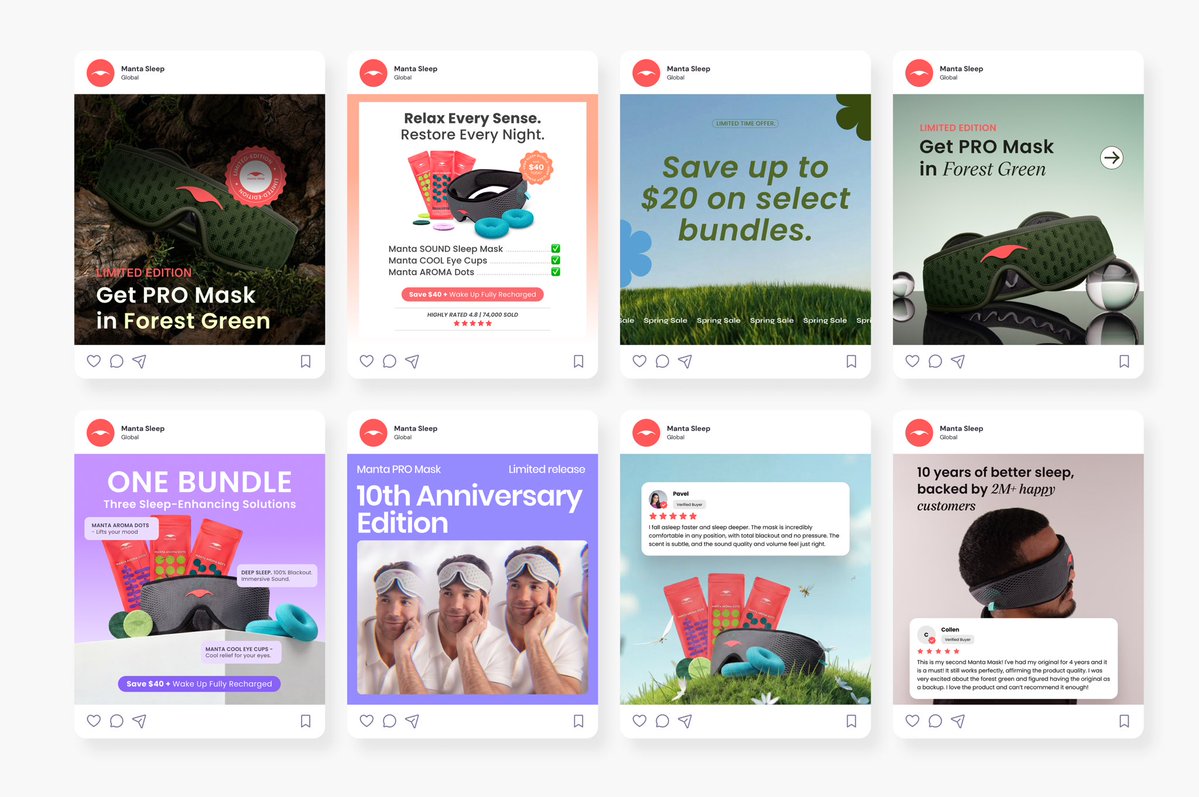Bookmark the '10 years of better sleep' post
The image size is (1199, 797).
1124,721
